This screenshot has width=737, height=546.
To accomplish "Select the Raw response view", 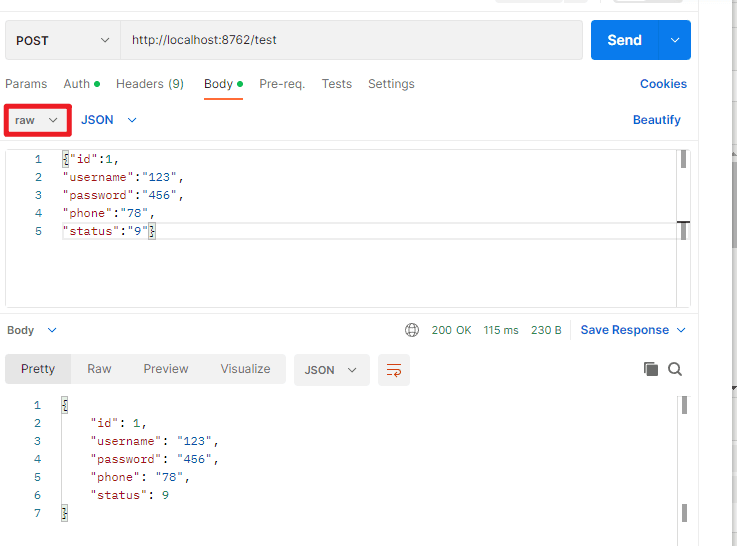I will tap(99, 369).
